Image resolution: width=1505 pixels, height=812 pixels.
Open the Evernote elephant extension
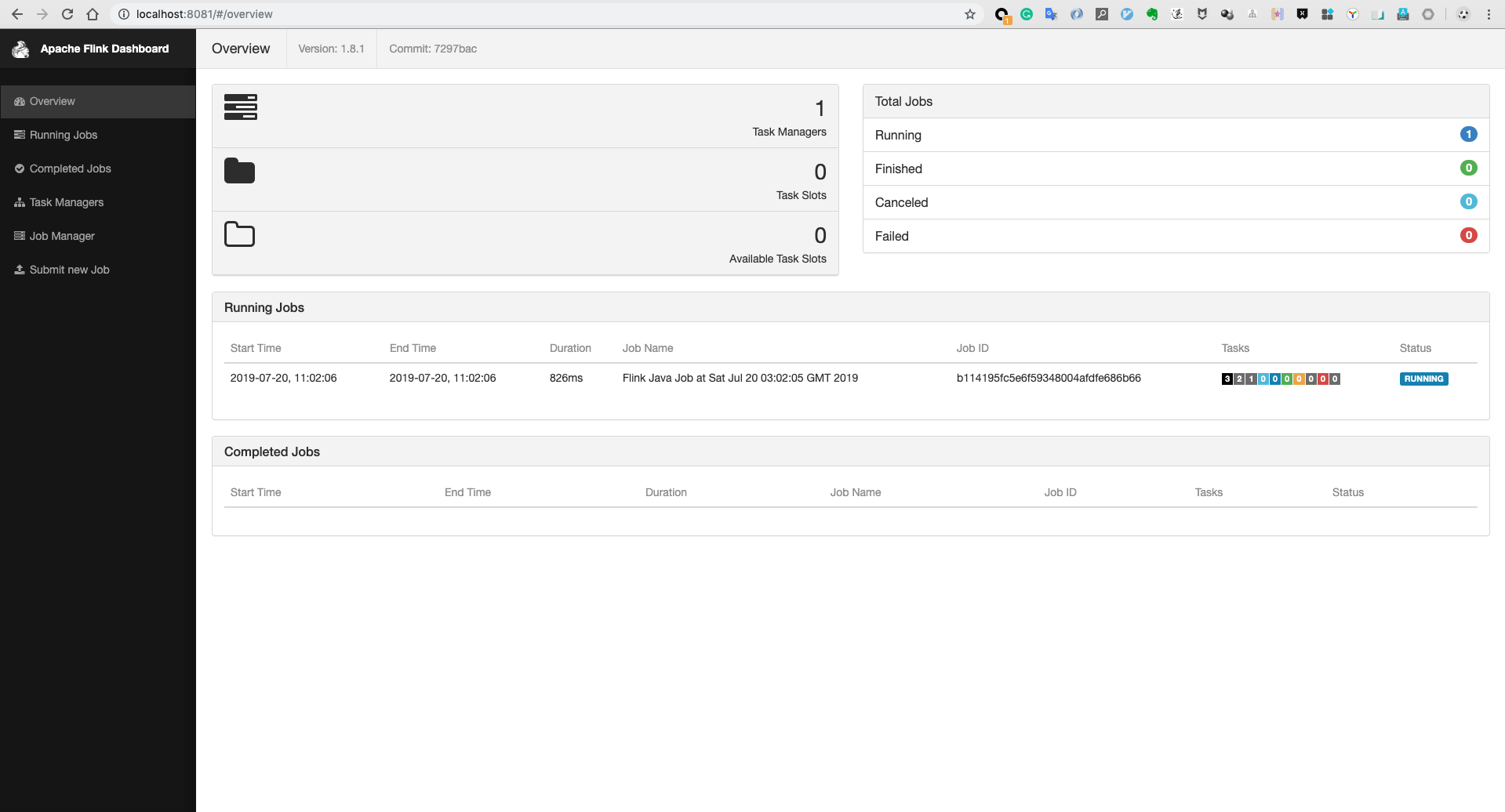[x=1152, y=14]
